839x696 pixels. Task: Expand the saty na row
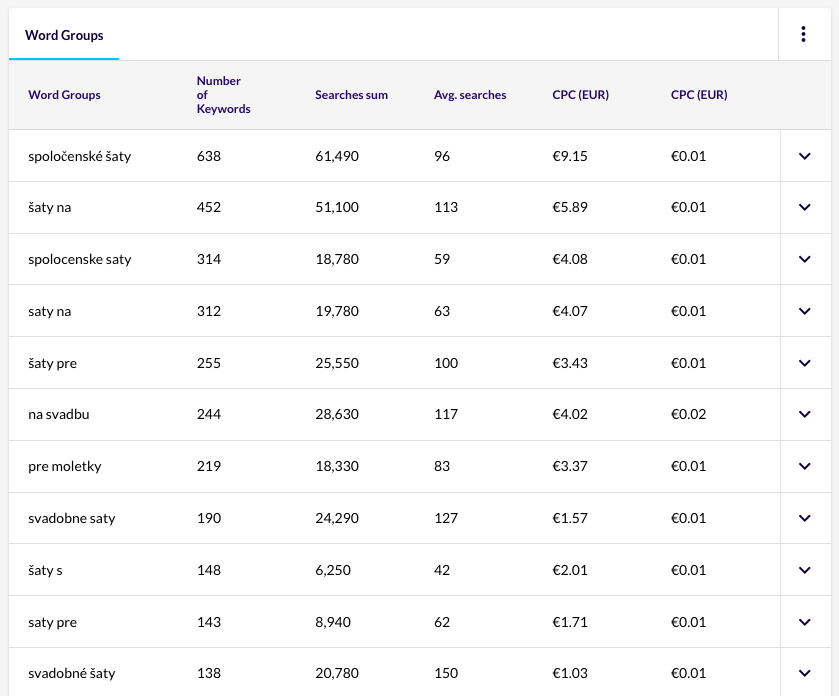805,311
